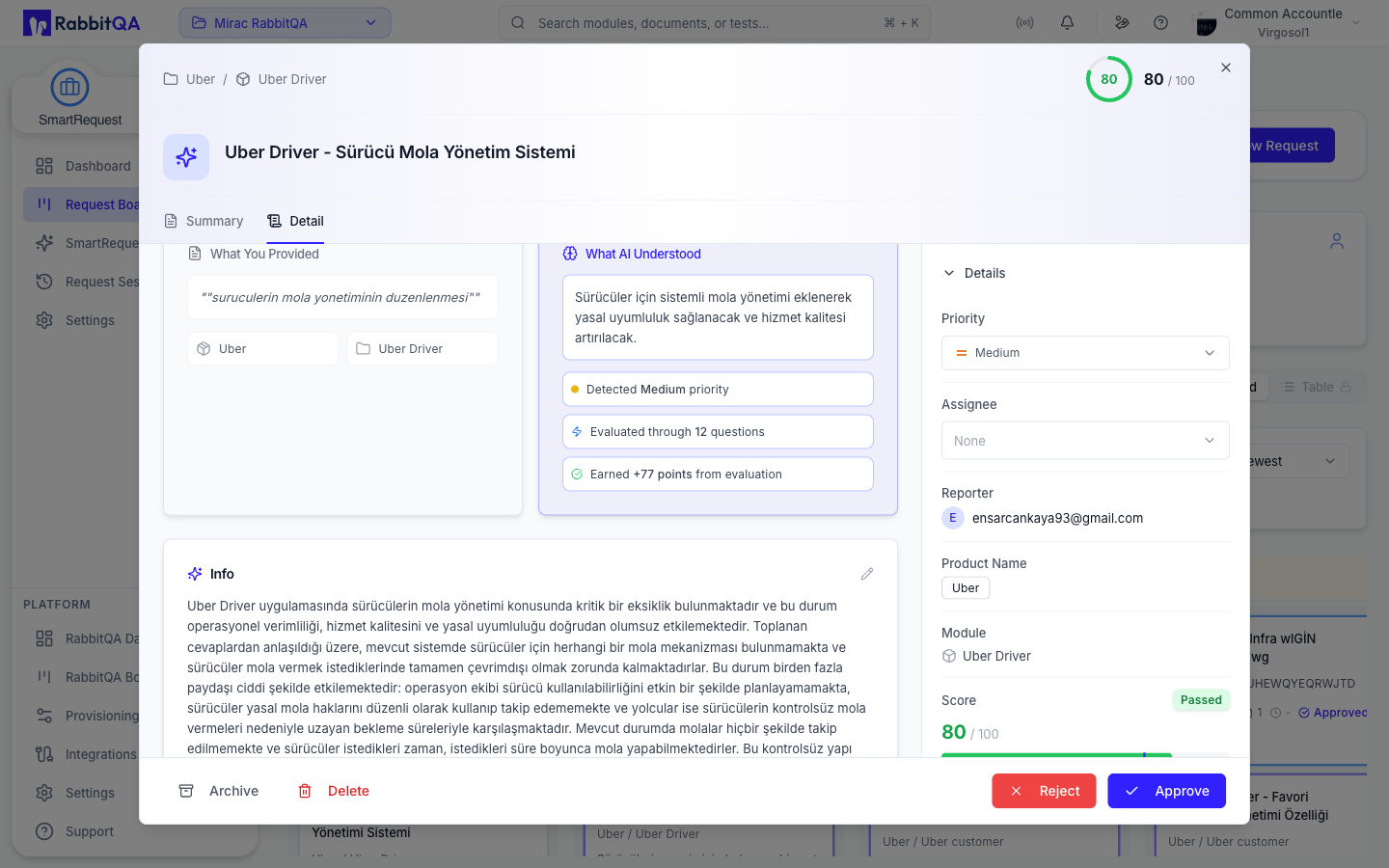1389x868 pixels.
Task: Click the AI sparkle icon beside title
Action: (186, 157)
